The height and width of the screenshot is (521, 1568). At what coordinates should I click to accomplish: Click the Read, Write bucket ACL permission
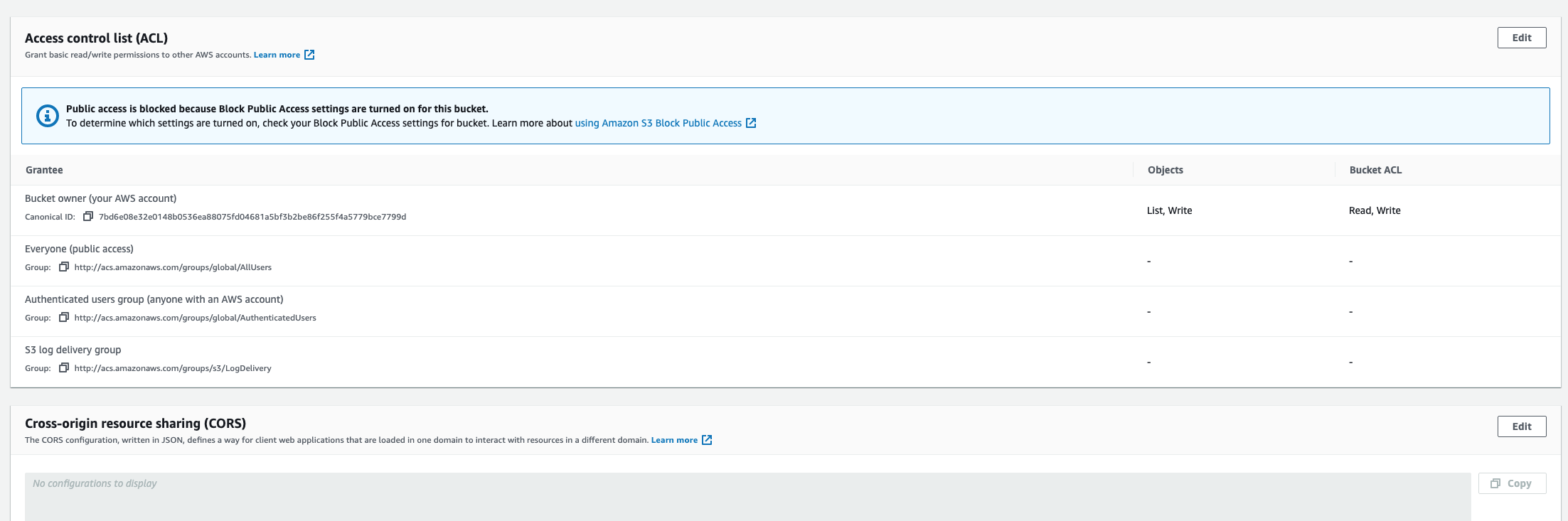pyautogui.click(x=1375, y=210)
